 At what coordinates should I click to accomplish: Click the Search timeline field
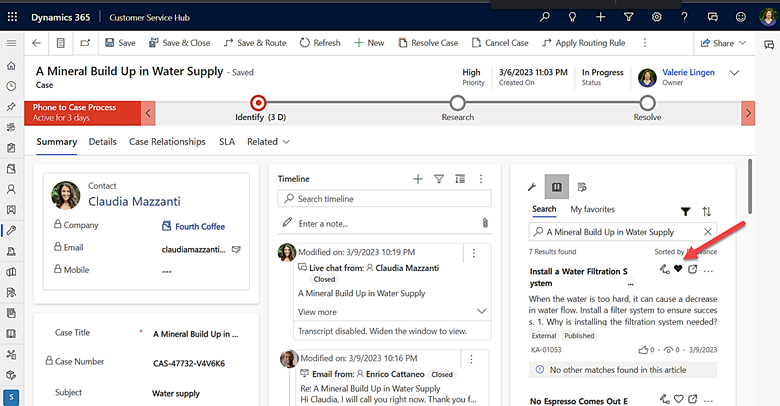tap(385, 199)
